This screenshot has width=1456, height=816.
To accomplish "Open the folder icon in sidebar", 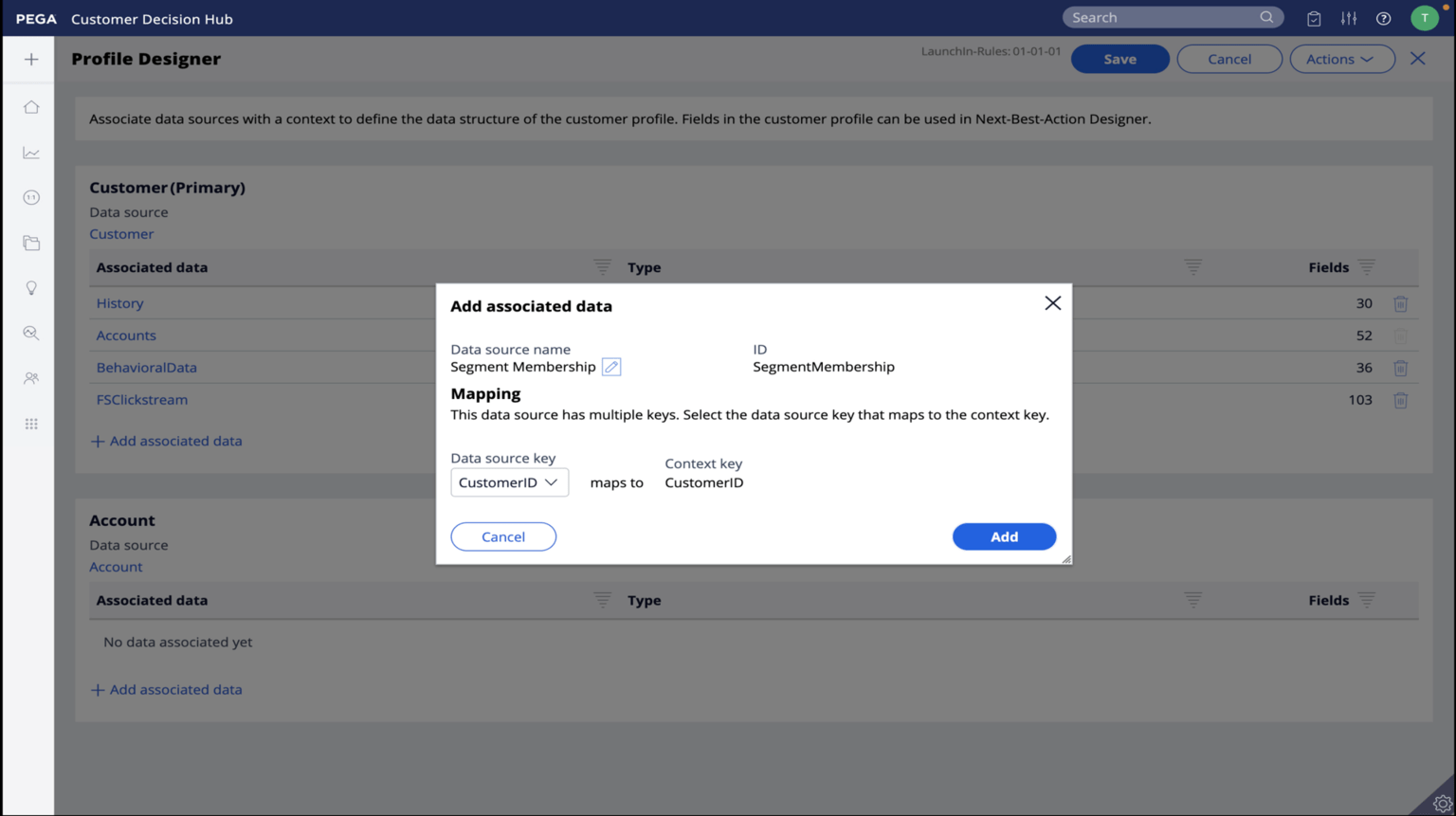I will click(x=31, y=244).
